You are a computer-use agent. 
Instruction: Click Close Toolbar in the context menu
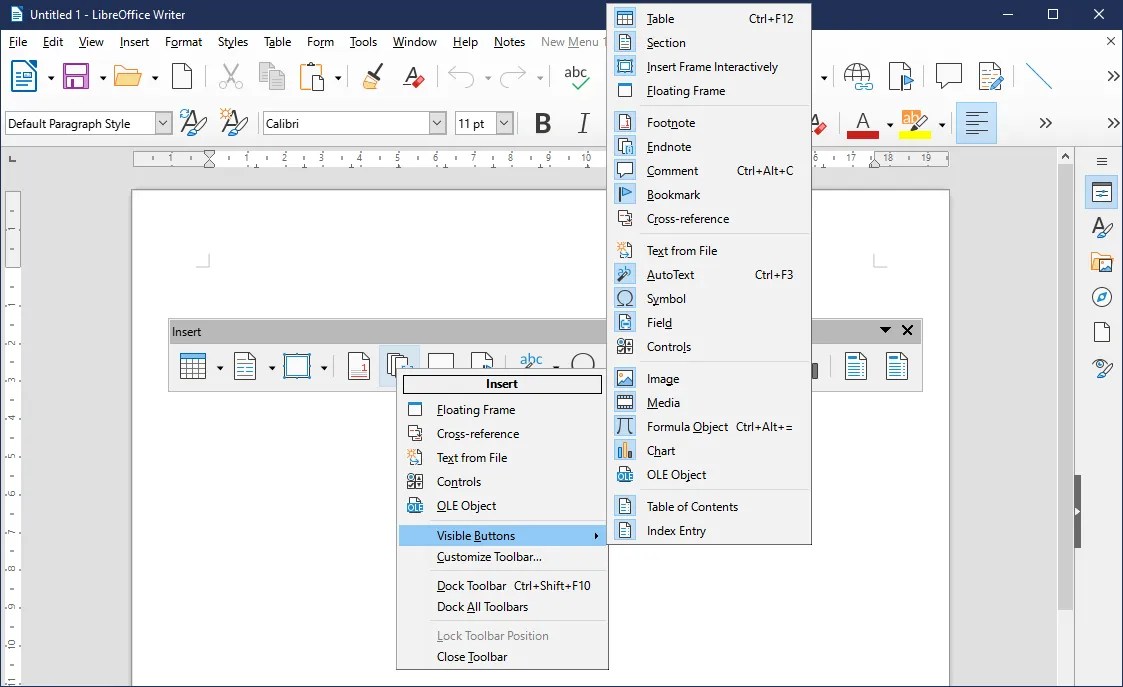click(x=471, y=657)
